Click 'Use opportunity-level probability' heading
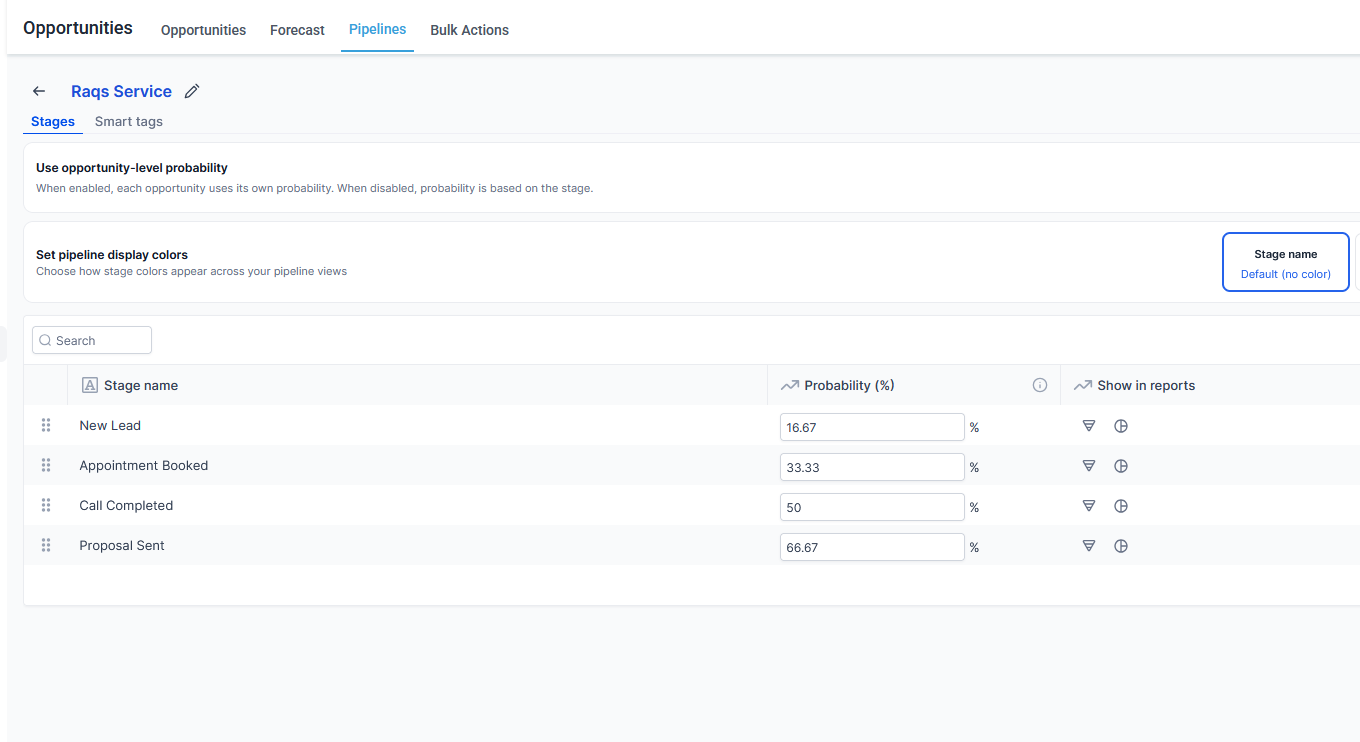The height and width of the screenshot is (742, 1360). pyautogui.click(x=132, y=168)
